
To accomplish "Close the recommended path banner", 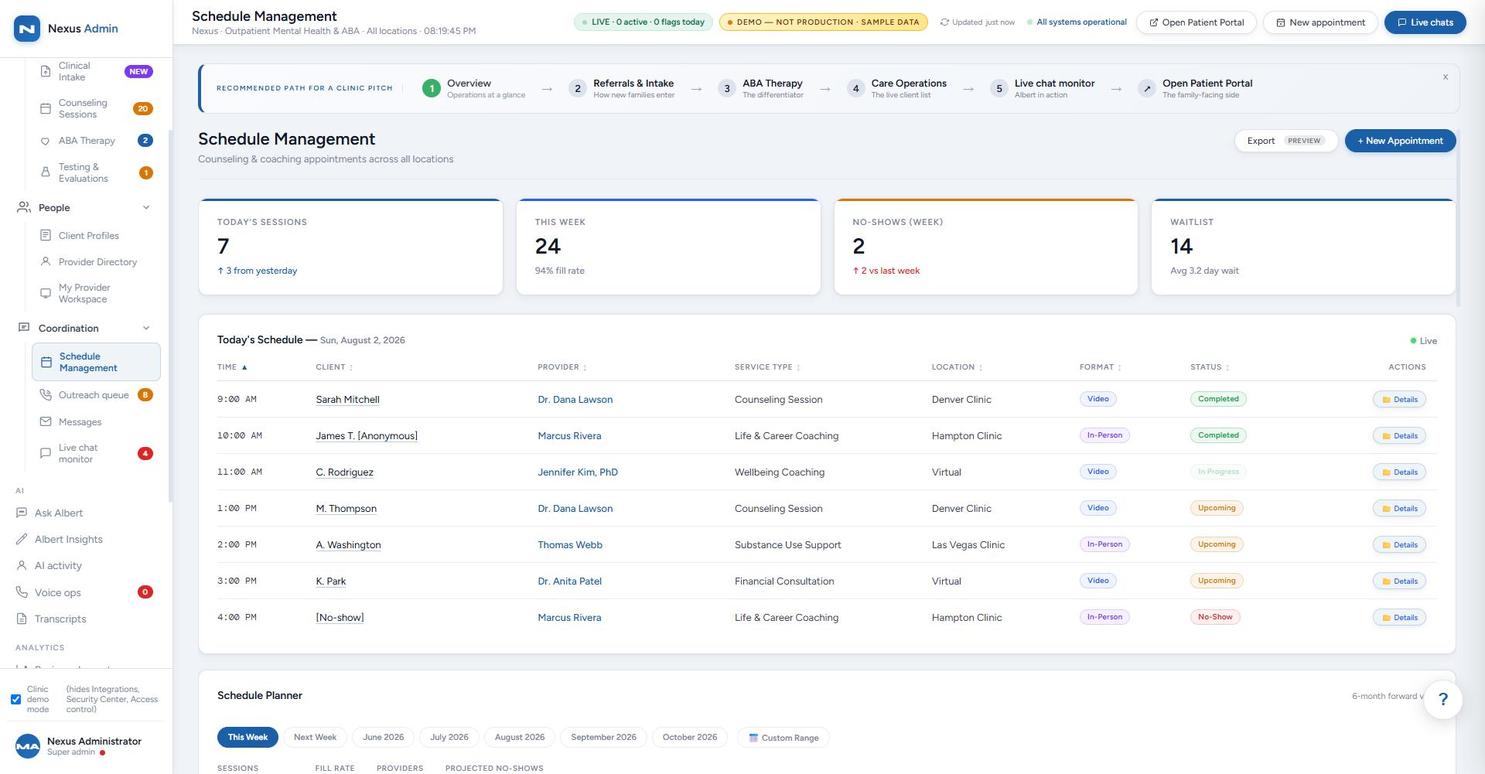I will coord(1445,77).
